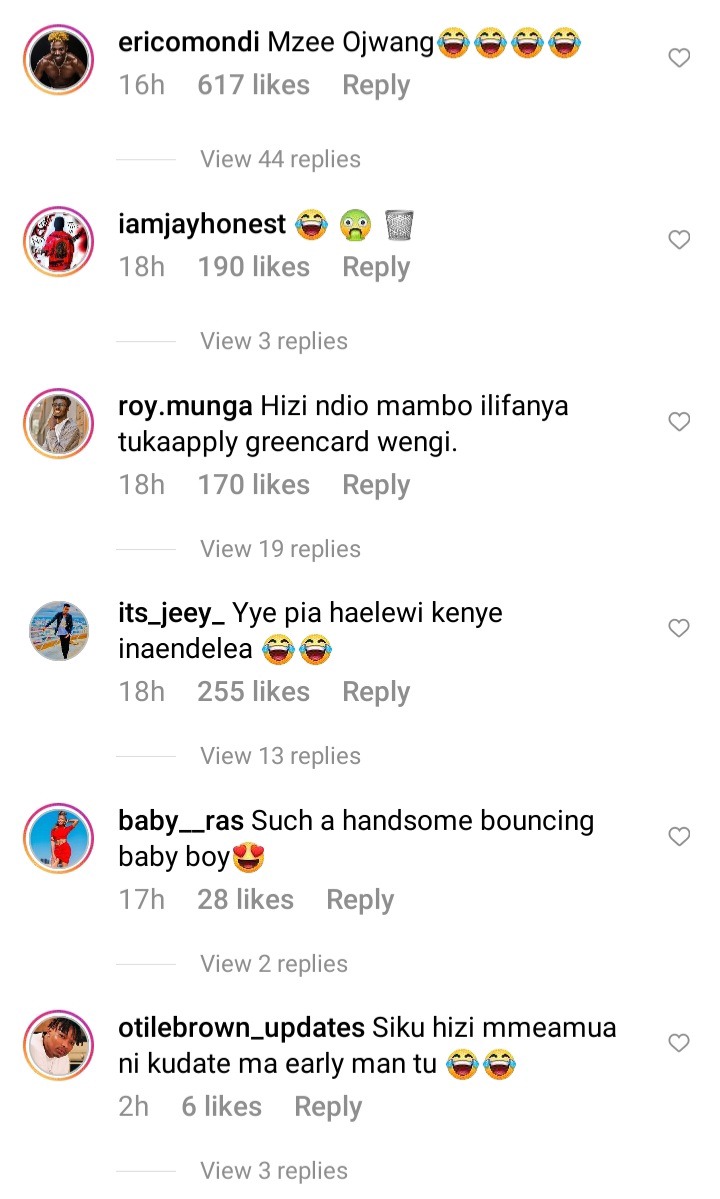Expand View 13 replies under its_jeey_
This screenshot has height=1199, width=720.
click(x=281, y=755)
